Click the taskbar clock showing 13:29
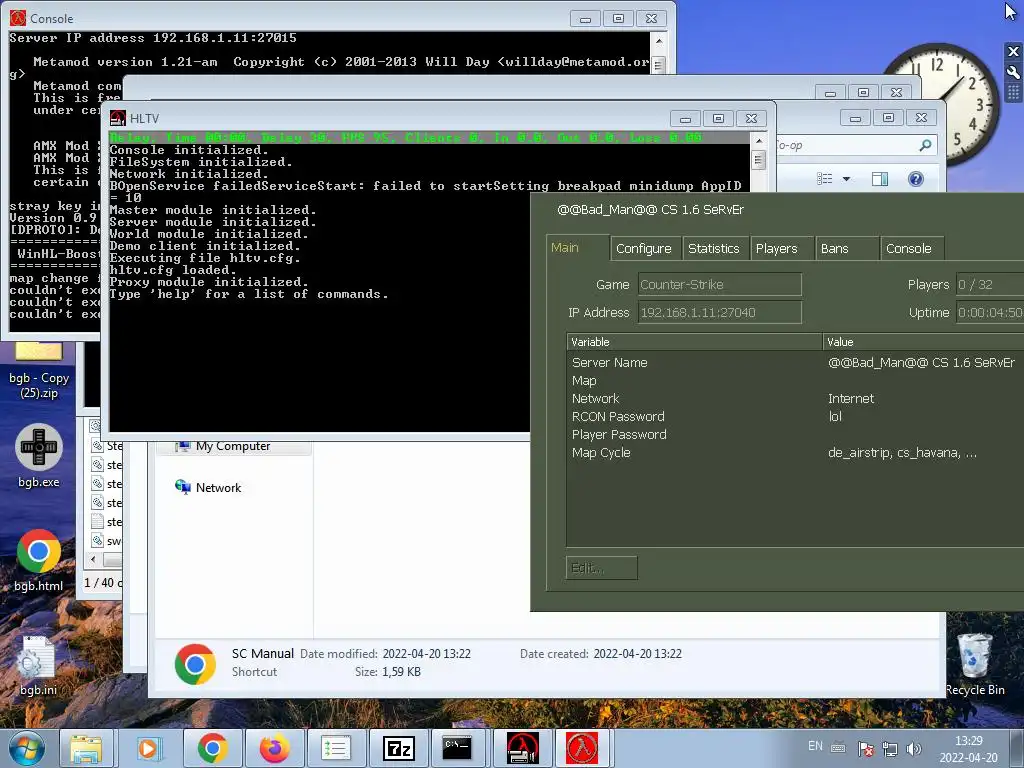 tap(968, 748)
